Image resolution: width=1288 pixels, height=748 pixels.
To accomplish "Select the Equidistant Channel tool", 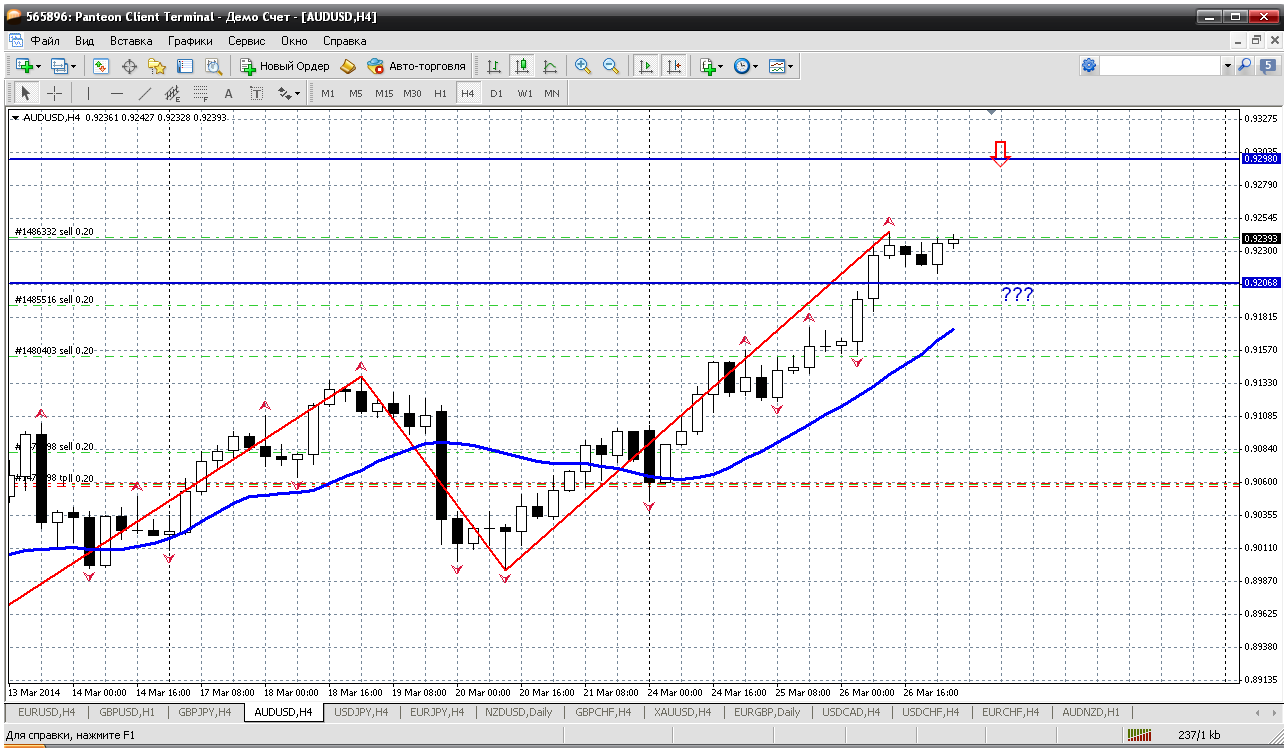I will tap(173, 93).
